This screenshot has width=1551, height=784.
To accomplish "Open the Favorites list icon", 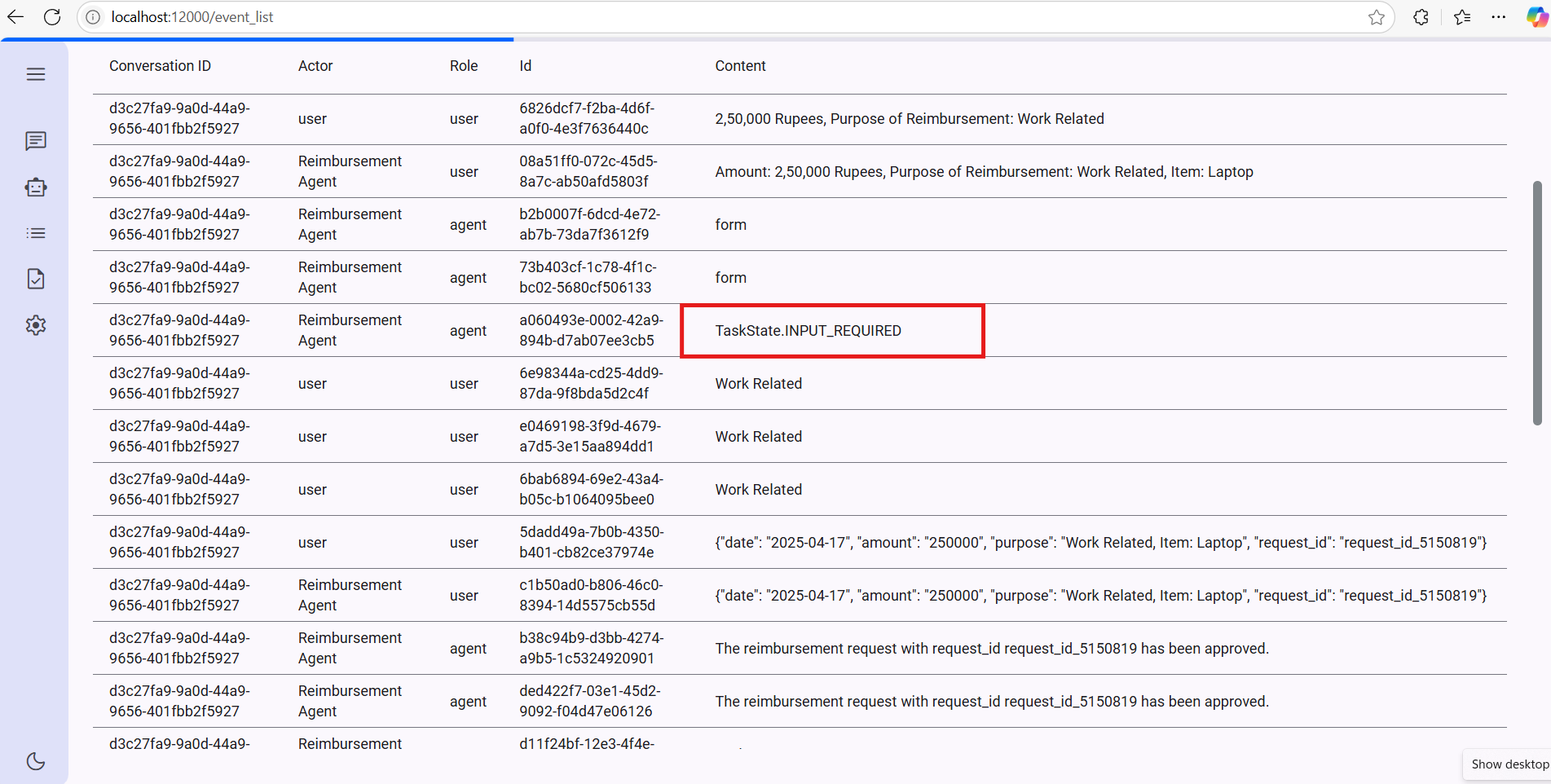I will point(1461,16).
